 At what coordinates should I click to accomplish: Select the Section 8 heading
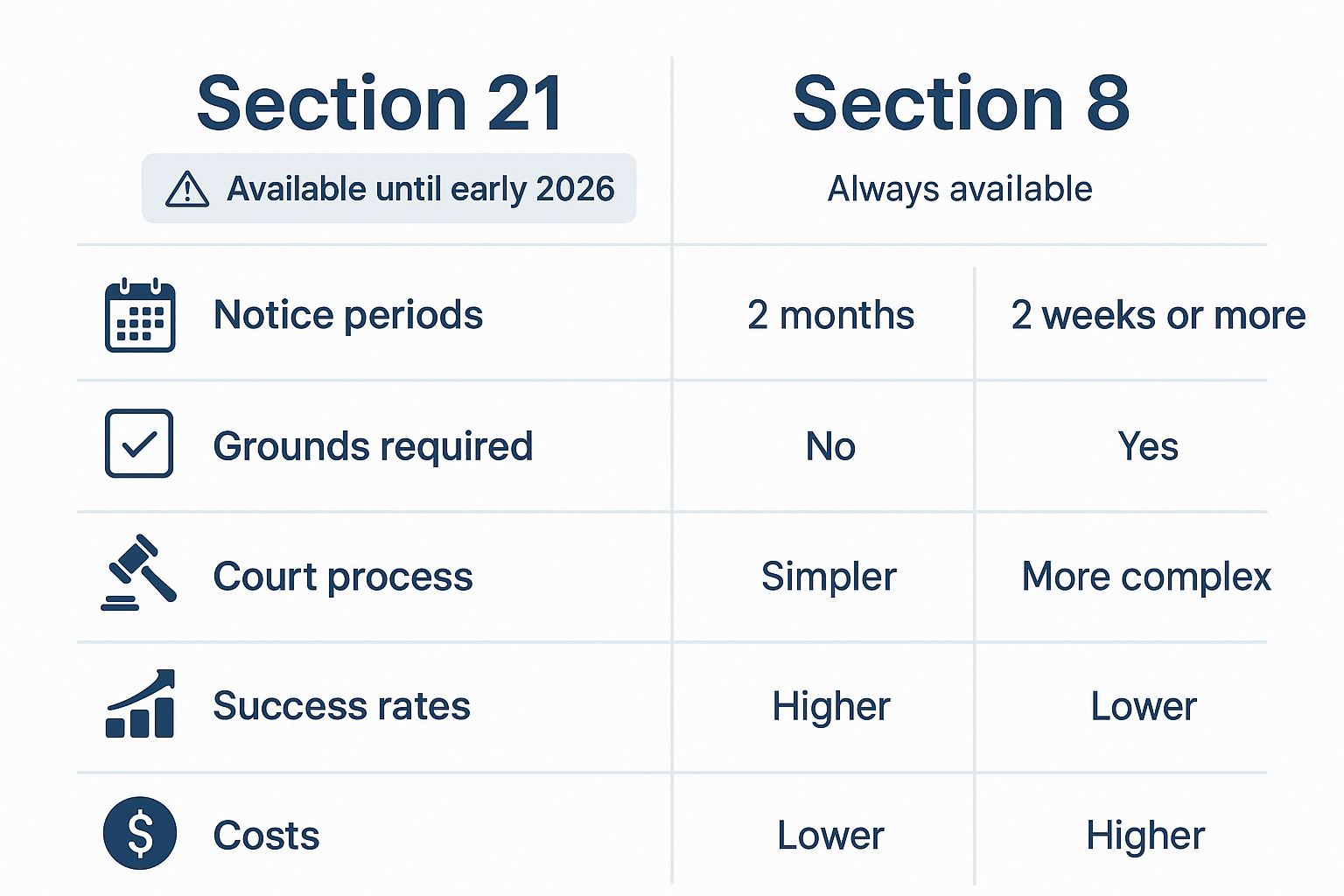pyautogui.click(x=961, y=104)
